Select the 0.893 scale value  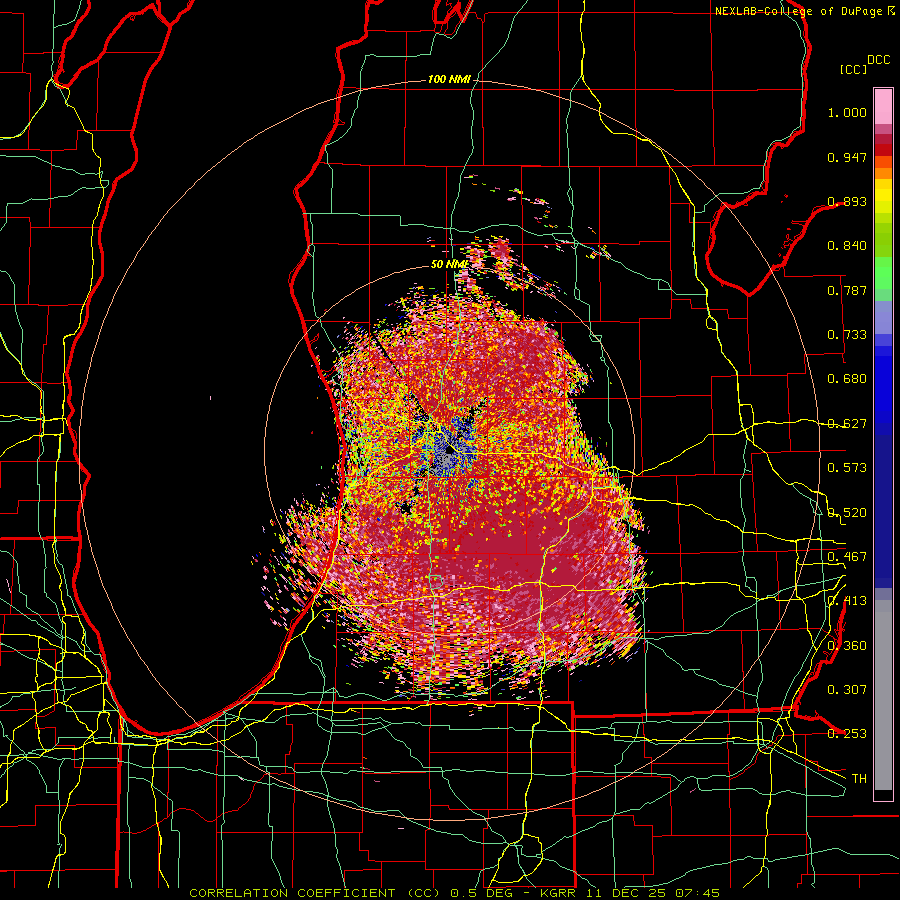pos(847,201)
